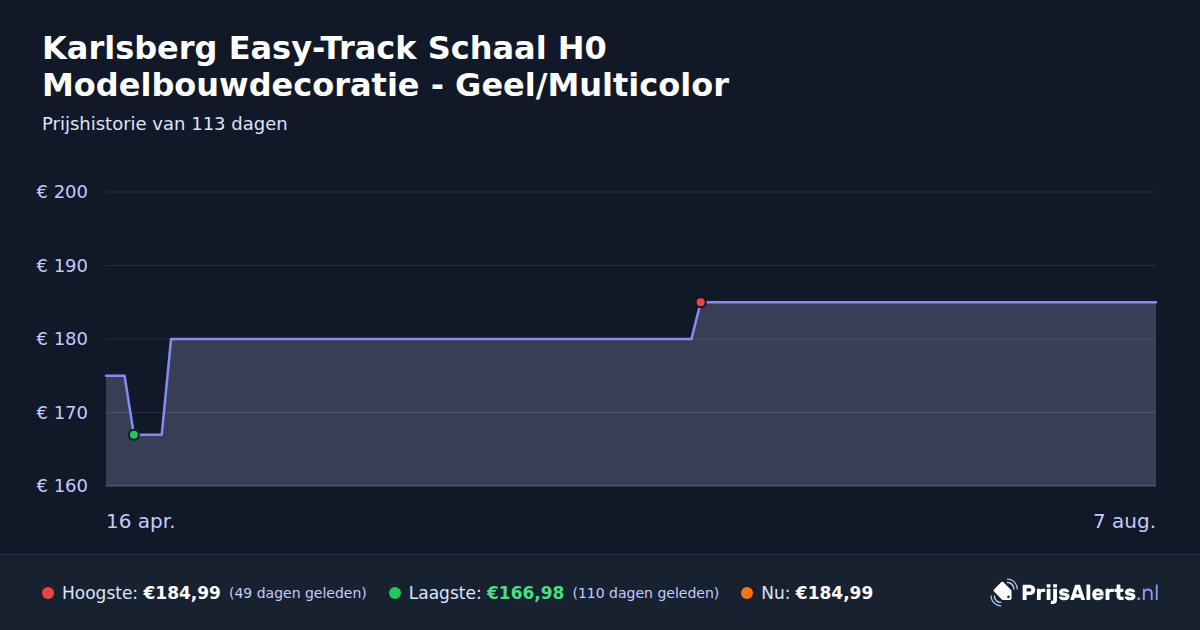Click the € 170 axis label
The image size is (1200, 630).
coord(63,412)
